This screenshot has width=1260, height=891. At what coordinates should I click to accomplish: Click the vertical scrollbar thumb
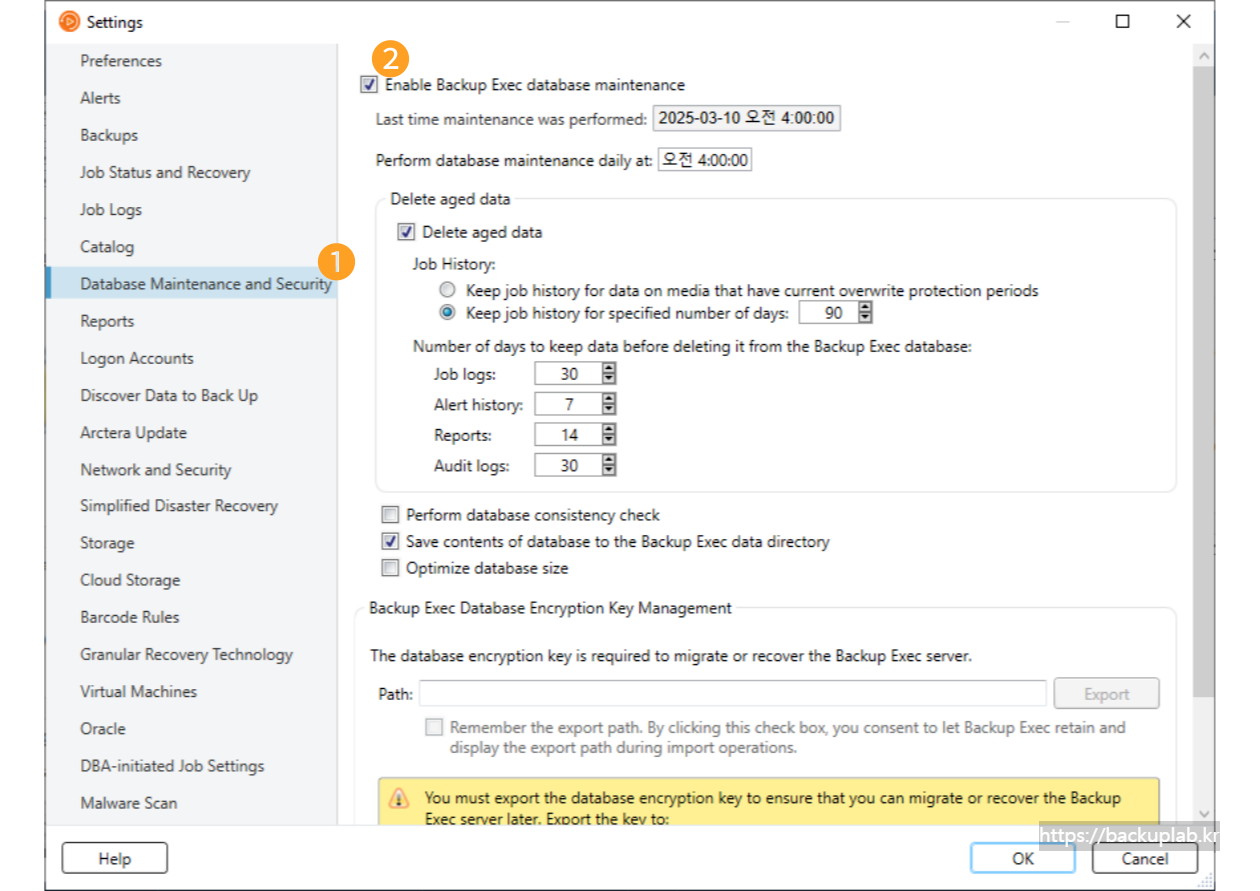[x=1205, y=382]
